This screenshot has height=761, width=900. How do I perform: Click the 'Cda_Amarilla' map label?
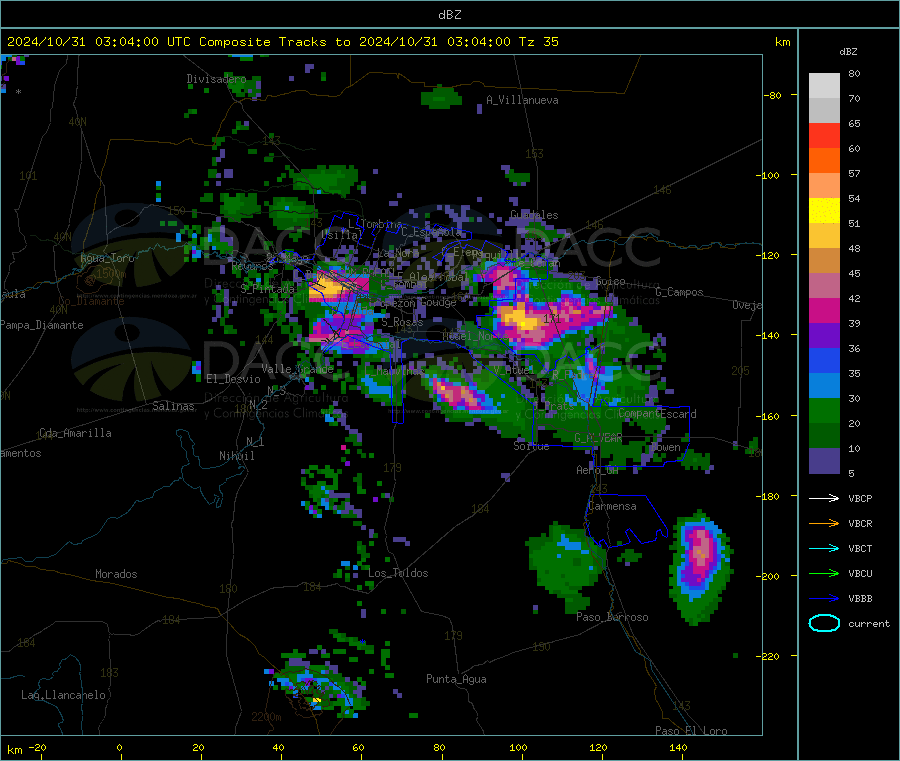pos(75,433)
